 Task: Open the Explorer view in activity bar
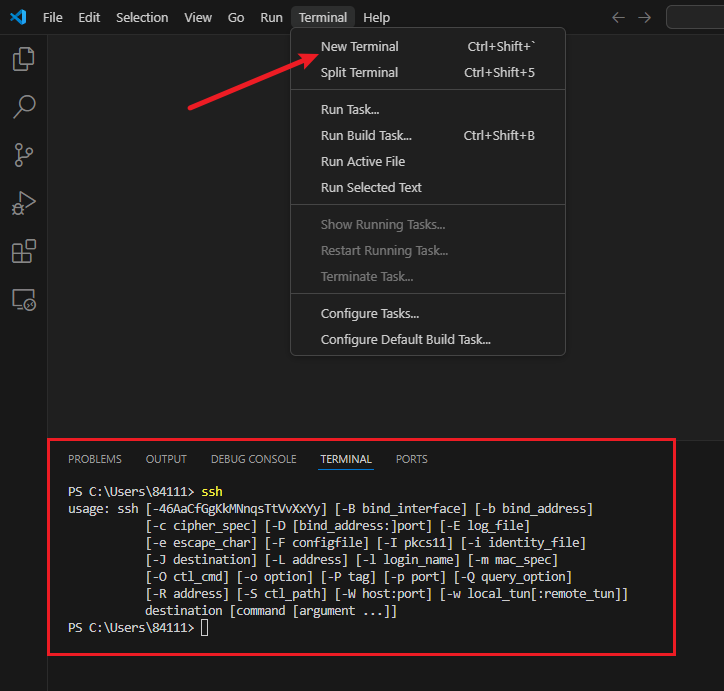[x=23, y=59]
